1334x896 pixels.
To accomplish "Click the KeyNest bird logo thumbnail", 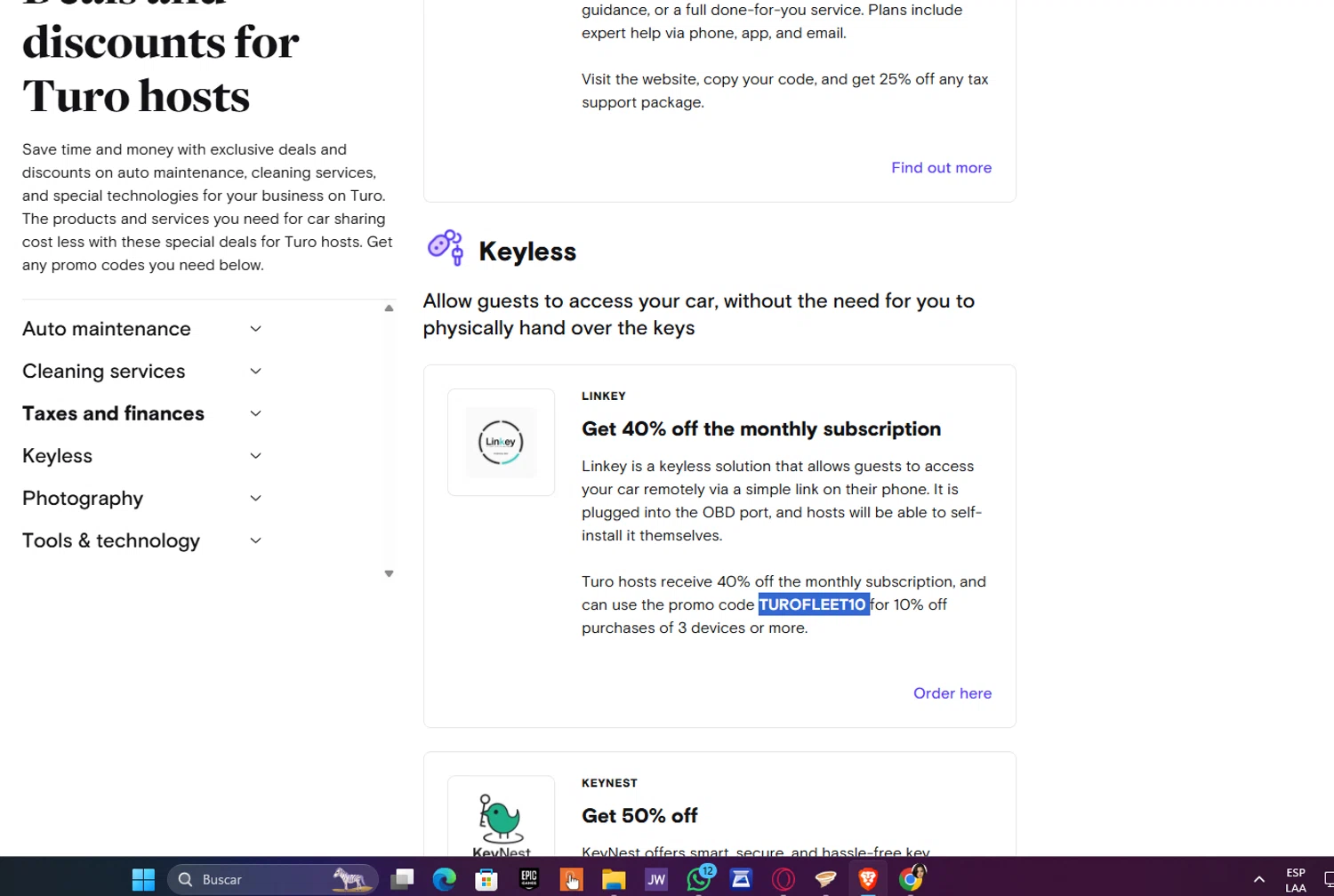I will 501,818.
